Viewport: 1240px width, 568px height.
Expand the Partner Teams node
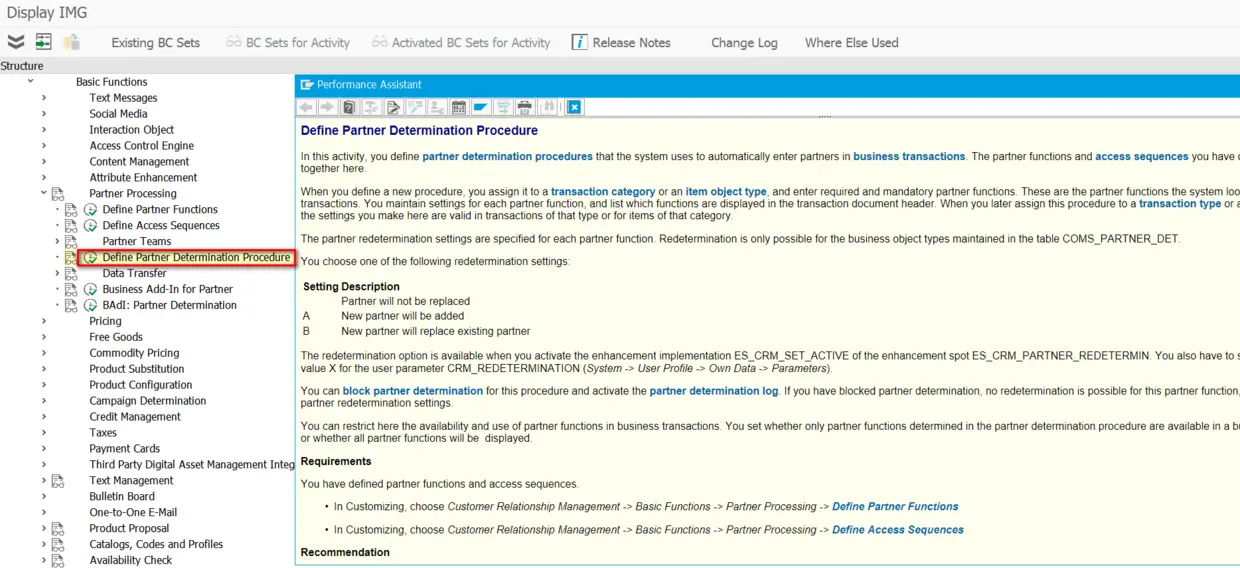[57, 241]
